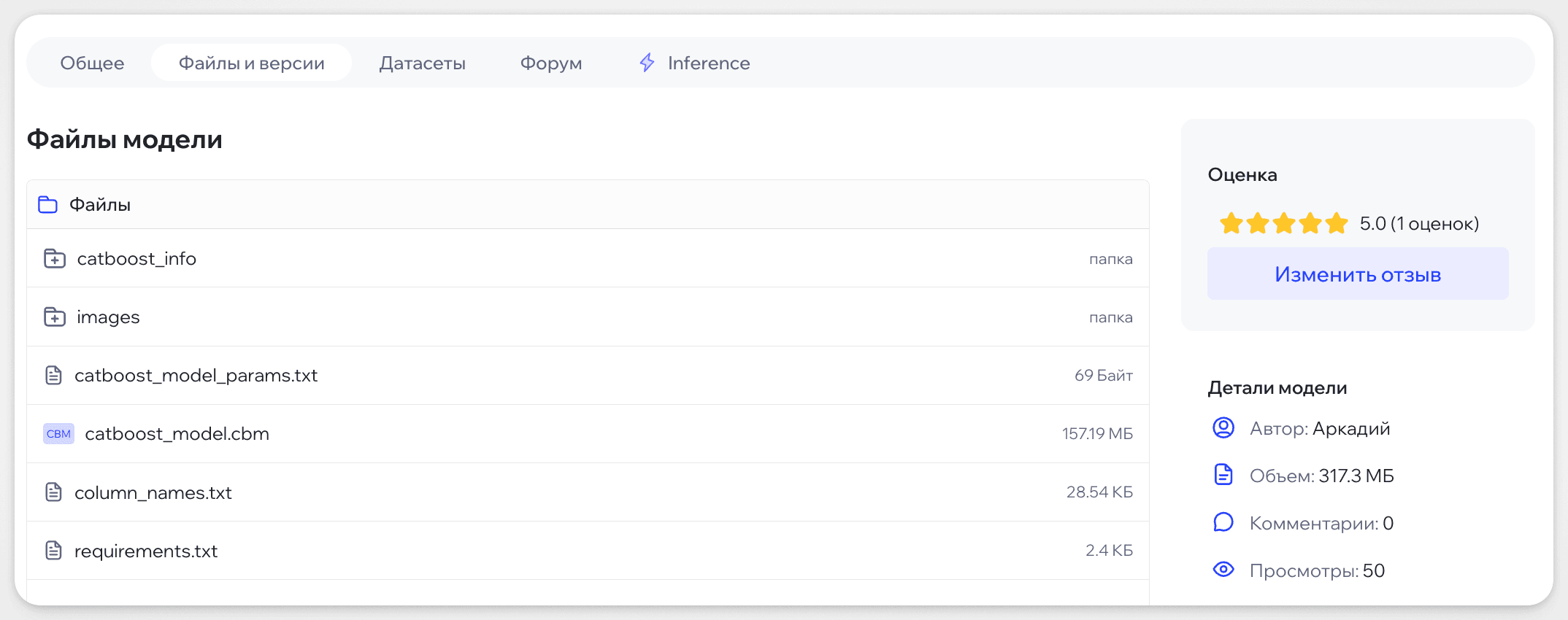Open the Общее tab
The height and width of the screenshot is (620, 1568).
point(92,63)
